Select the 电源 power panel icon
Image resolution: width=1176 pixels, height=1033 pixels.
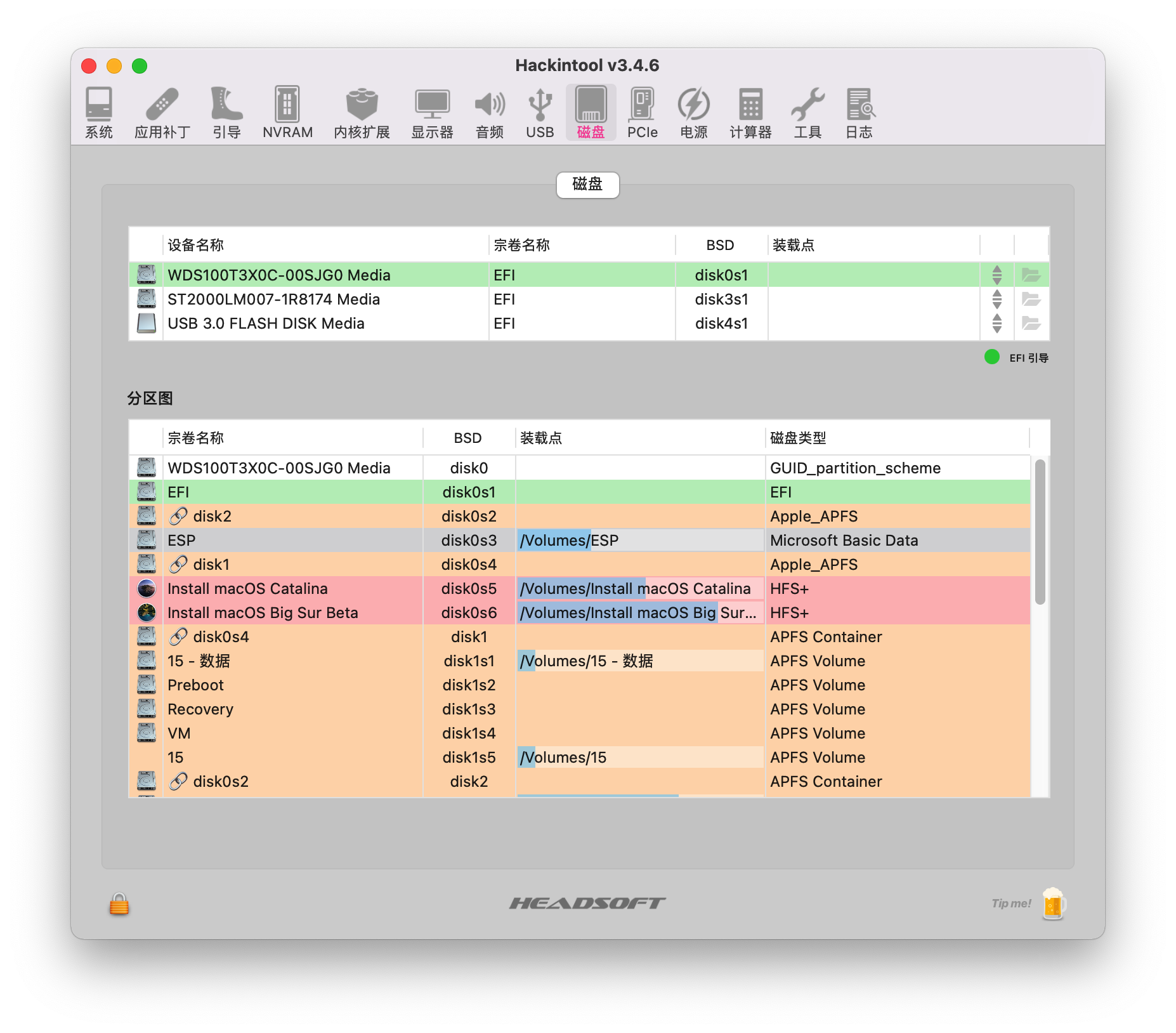tap(693, 113)
